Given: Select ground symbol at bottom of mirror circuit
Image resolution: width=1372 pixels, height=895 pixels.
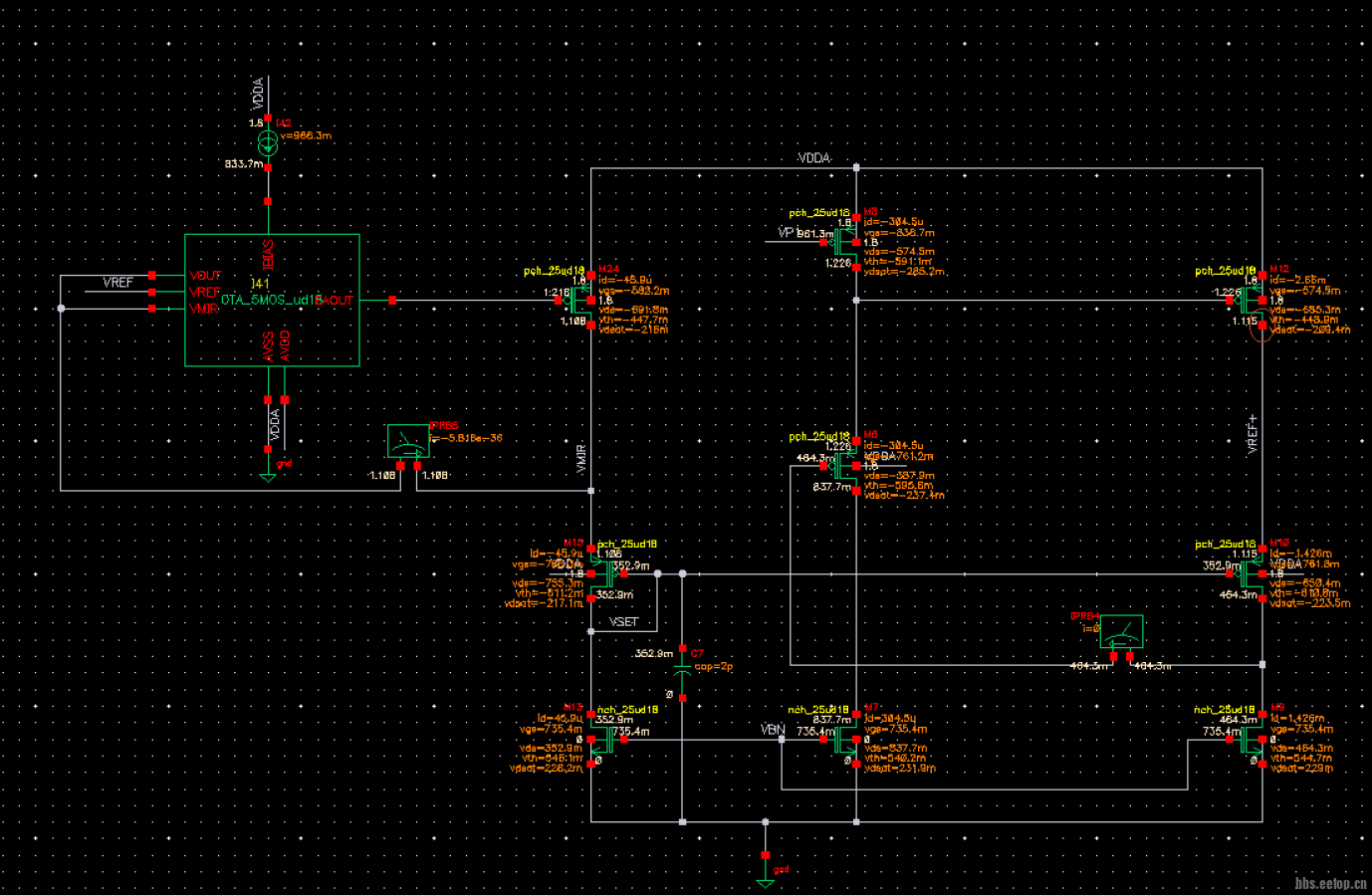Looking at the screenshot, I should point(765,882).
